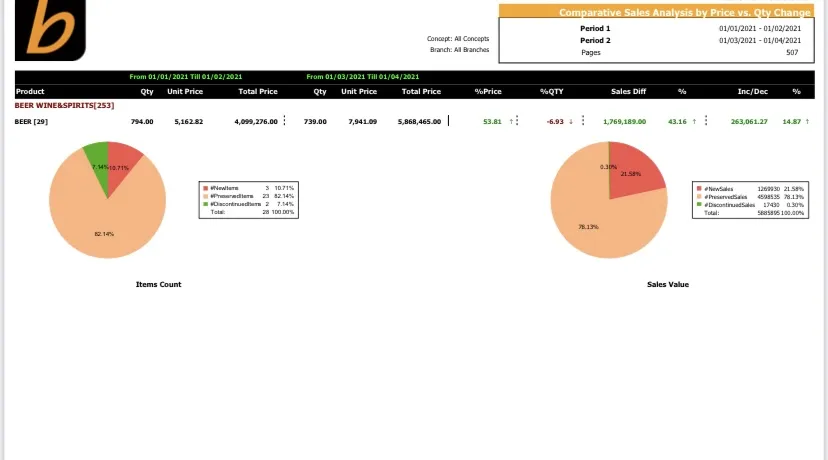
Task: Click the Period 1 label
Action: 595,29
